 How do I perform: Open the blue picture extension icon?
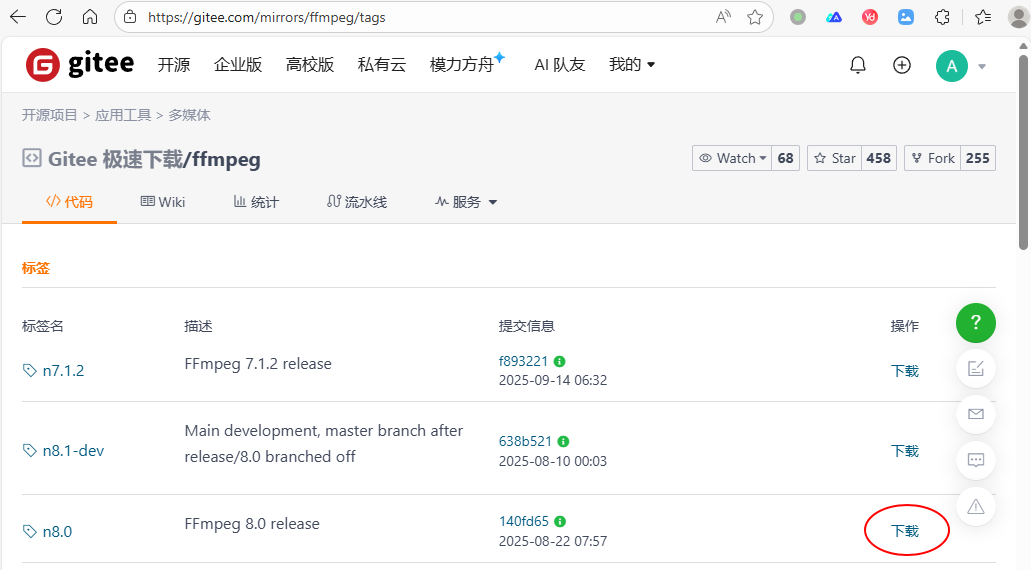906,17
